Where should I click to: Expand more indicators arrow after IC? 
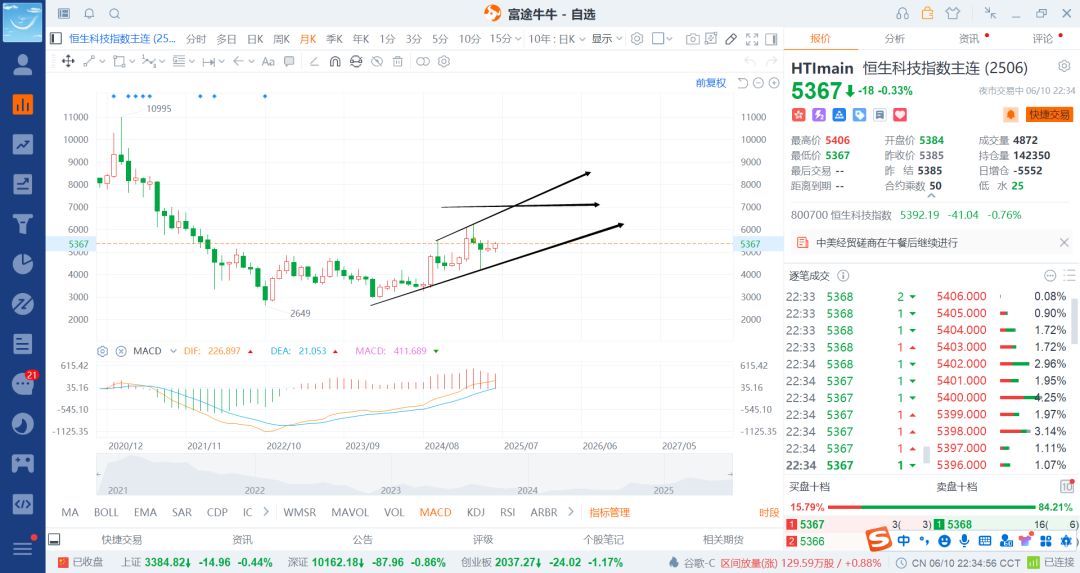266,512
